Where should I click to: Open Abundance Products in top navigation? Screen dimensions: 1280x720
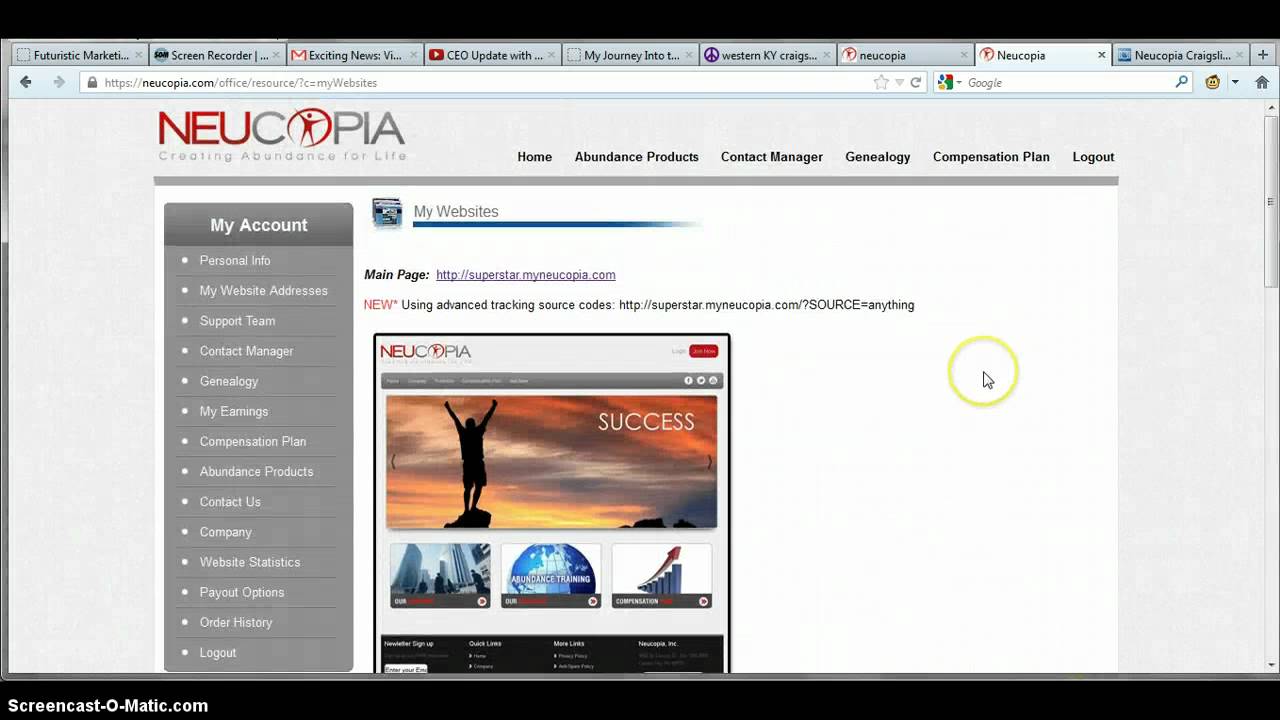pos(636,157)
